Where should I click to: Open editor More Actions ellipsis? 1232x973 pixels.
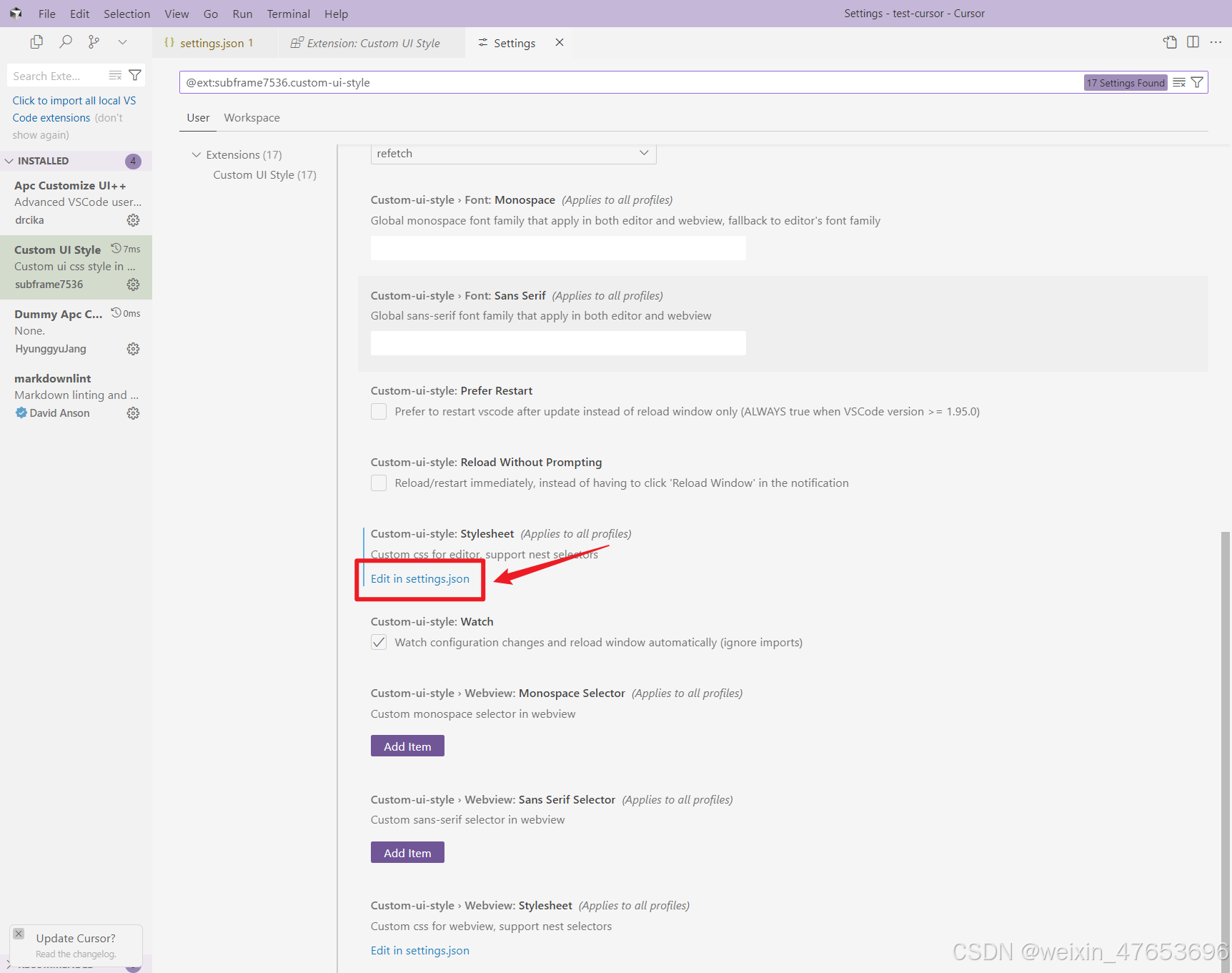[1216, 42]
